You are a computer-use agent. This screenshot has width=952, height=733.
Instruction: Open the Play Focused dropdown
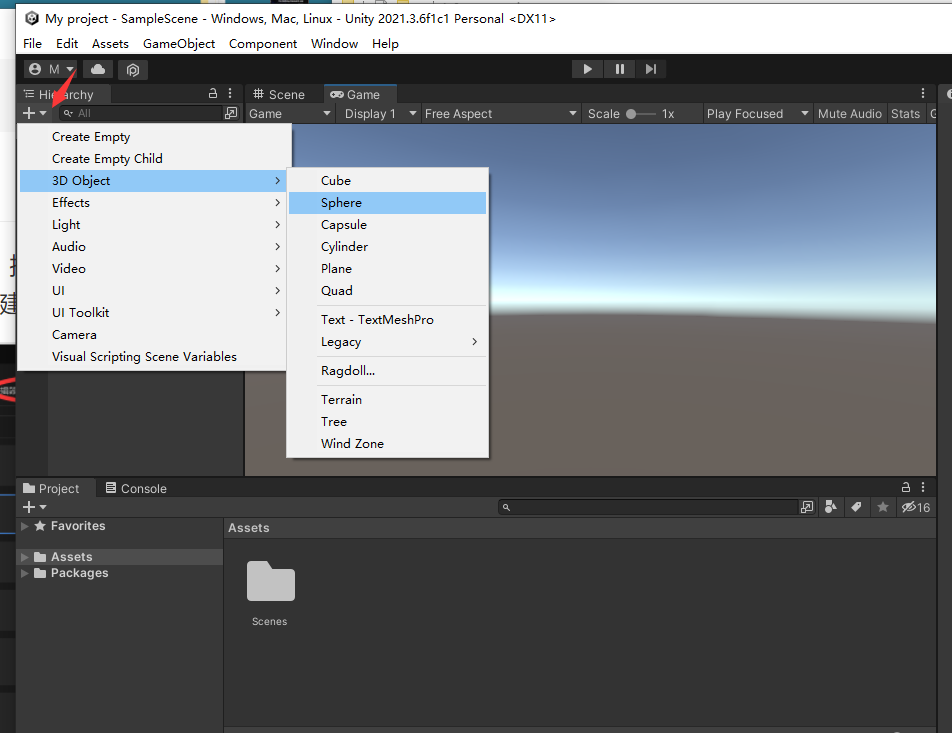757,114
